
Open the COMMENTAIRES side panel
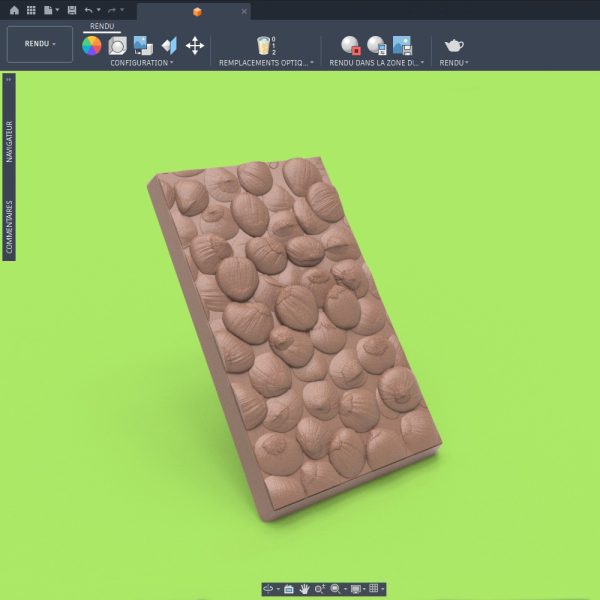[9, 227]
